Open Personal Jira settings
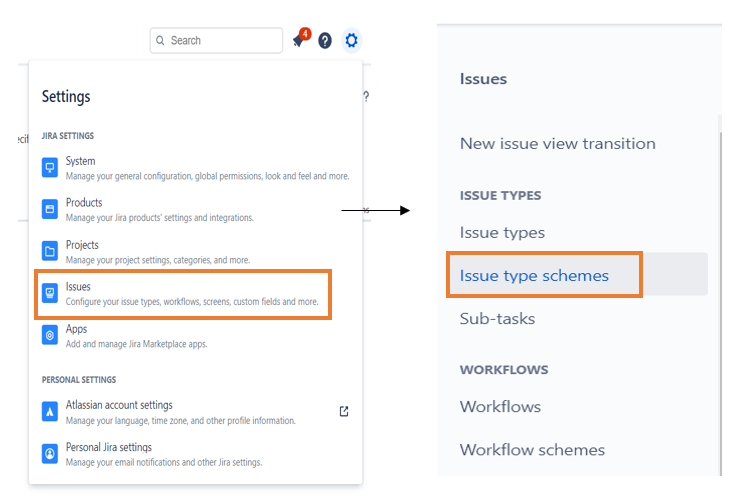 pyautogui.click(x=195, y=454)
